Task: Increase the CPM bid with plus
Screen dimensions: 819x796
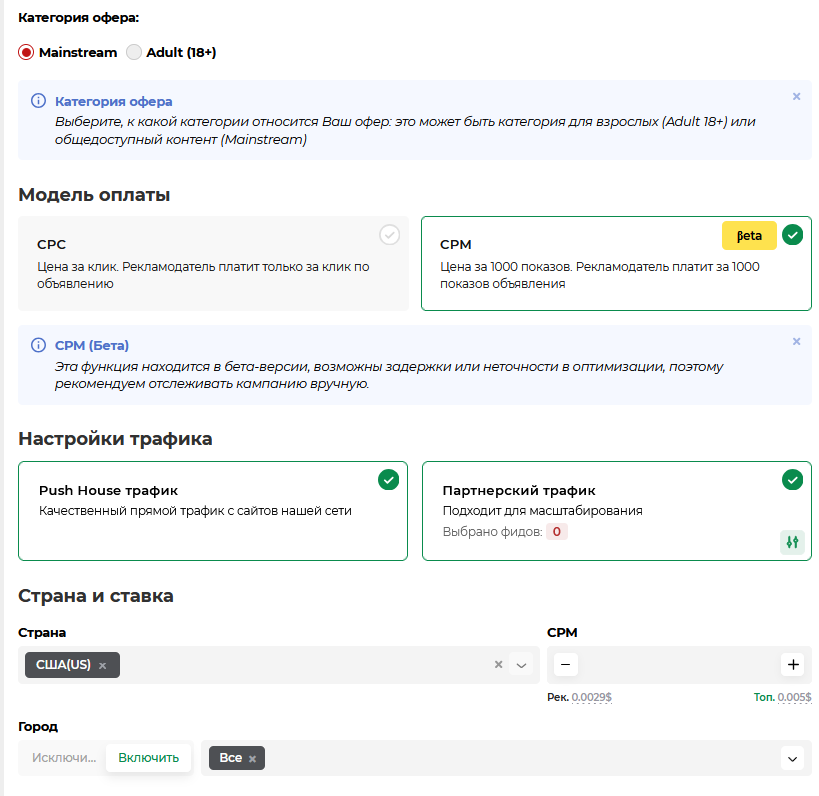Action: [793, 664]
